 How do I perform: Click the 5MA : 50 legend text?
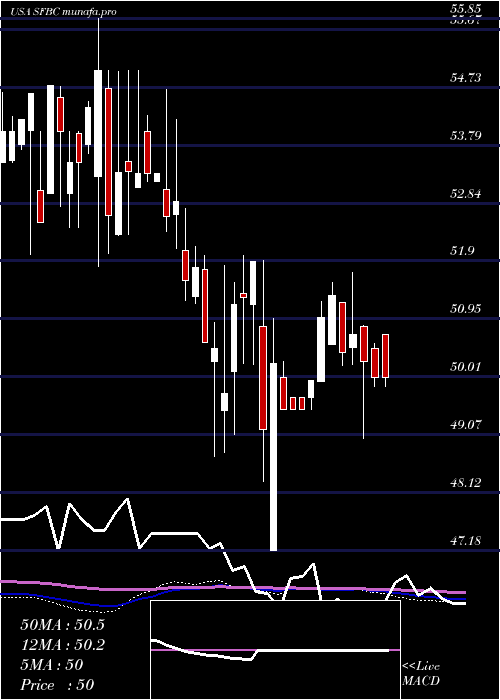pyautogui.click(x=52, y=665)
